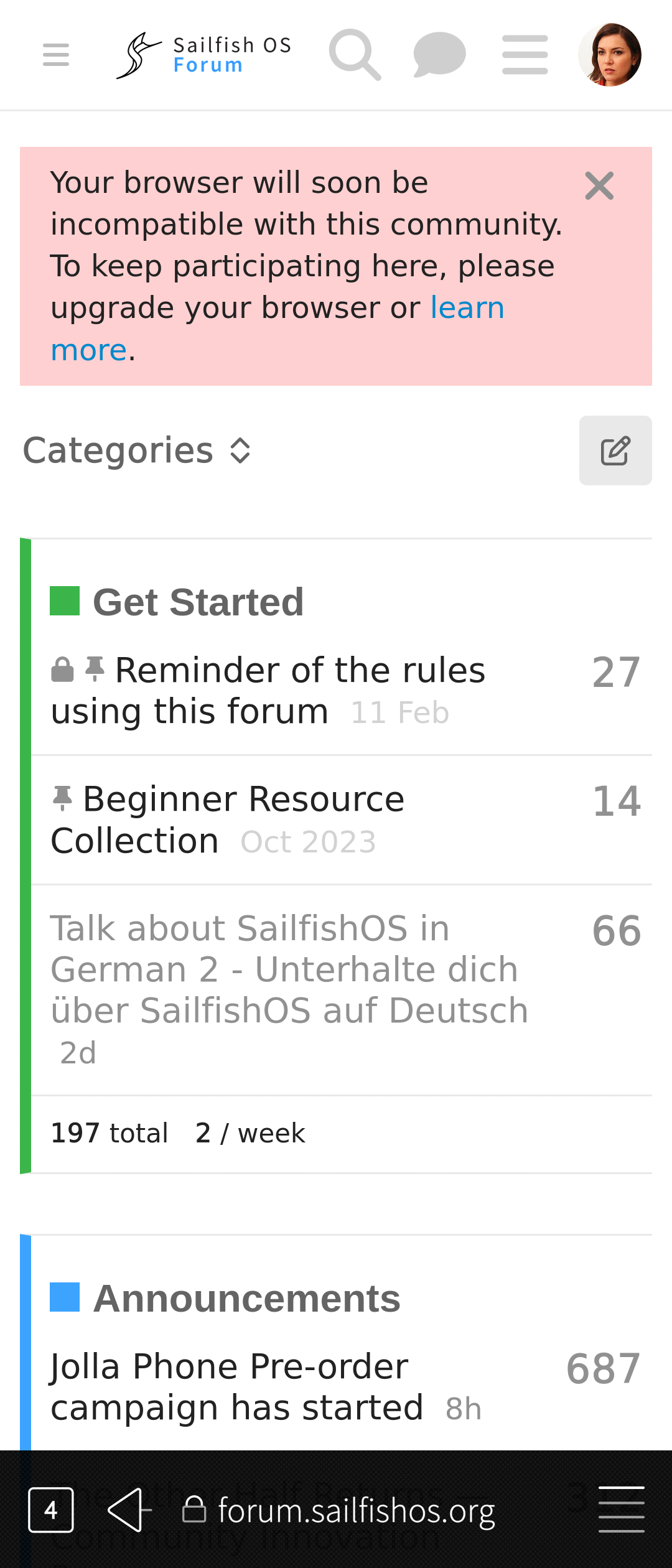Open the left sidebar hamburger menu

pyautogui.click(x=56, y=55)
